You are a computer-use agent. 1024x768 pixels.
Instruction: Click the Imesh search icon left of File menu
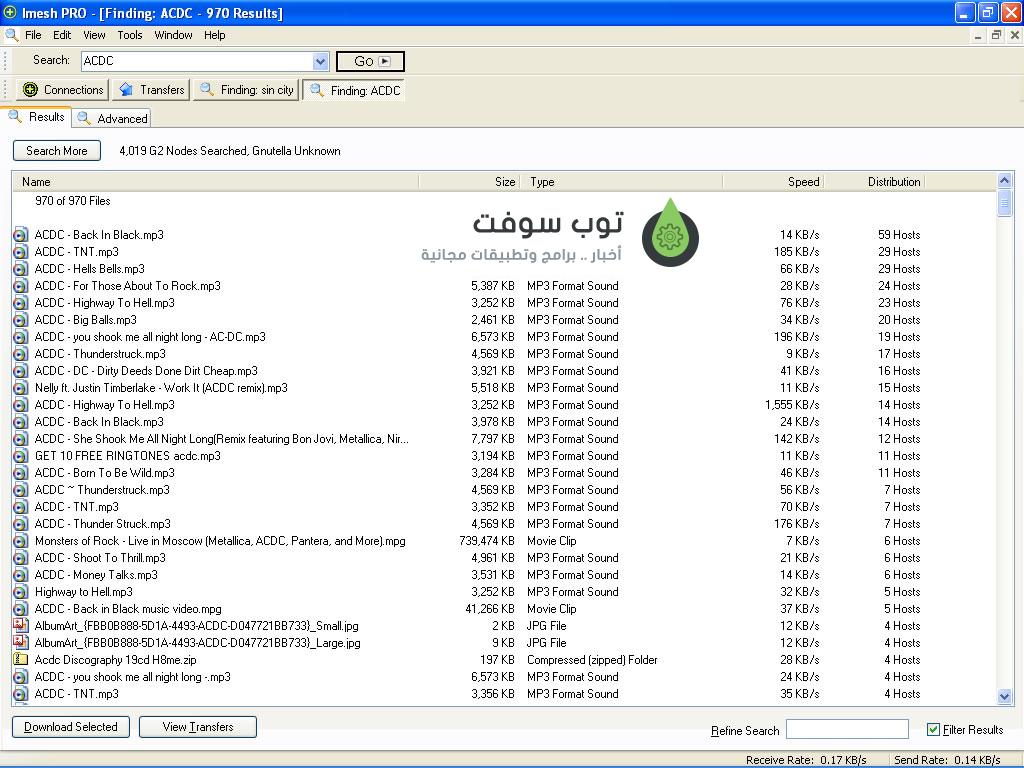click(x=11, y=35)
